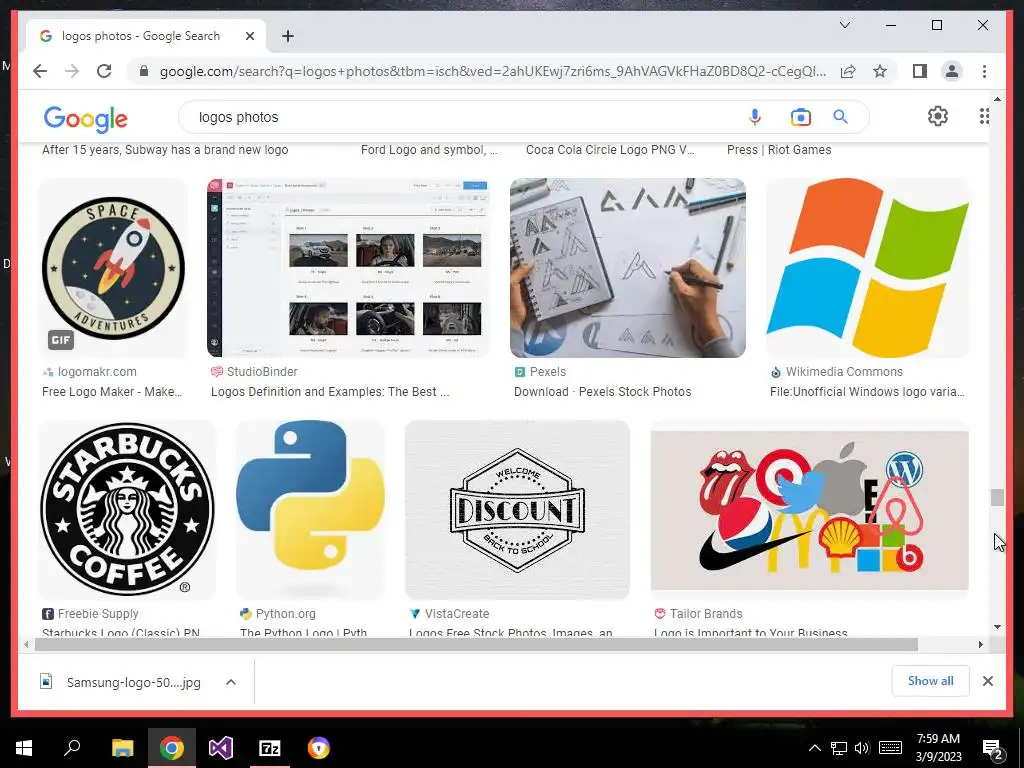This screenshot has height=768, width=1024.
Task: Open the tab search chevron
Action: coord(844,25)
